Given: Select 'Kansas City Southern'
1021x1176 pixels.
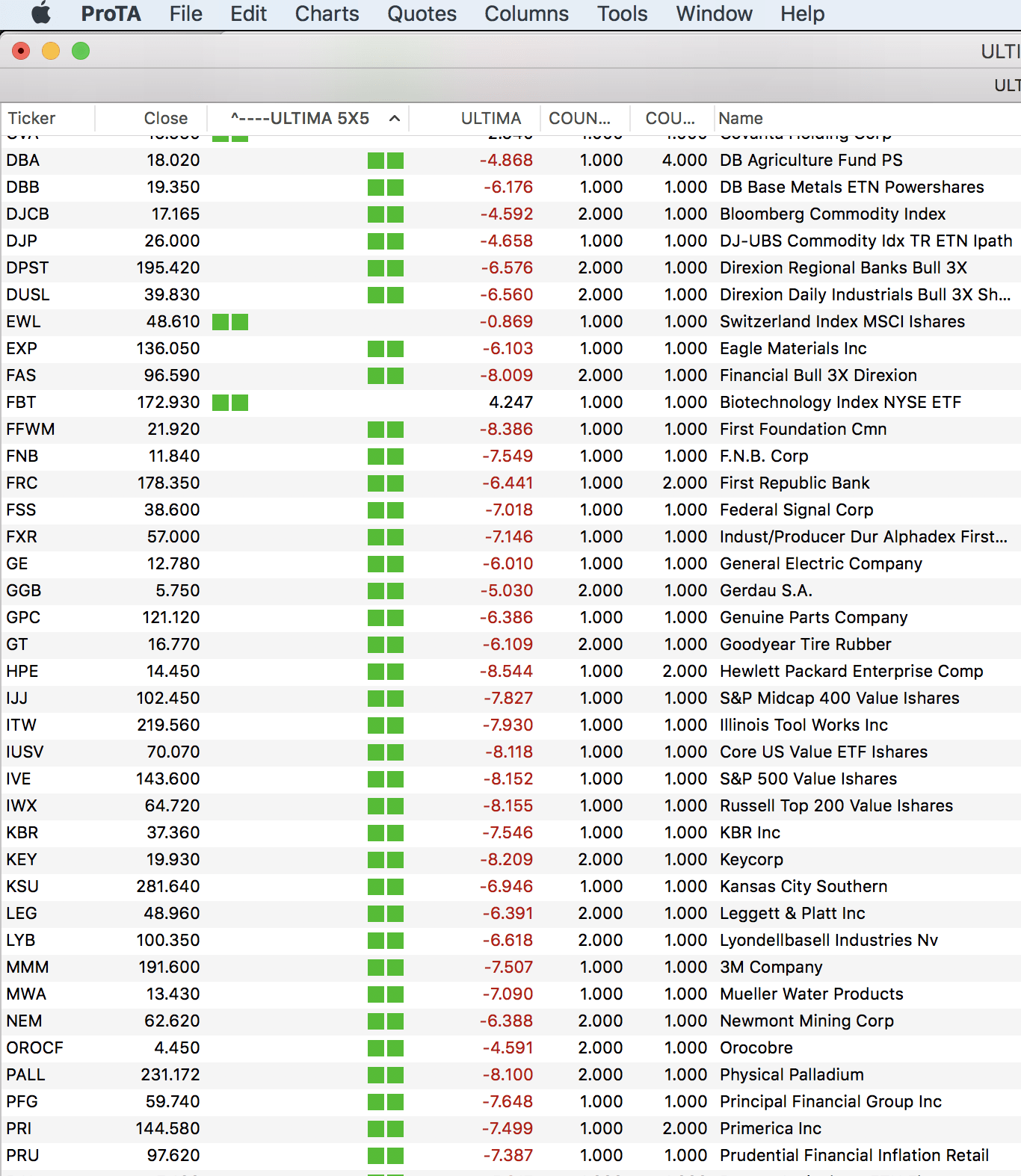Looking at the screenshot, I should pyautogui.click(x=803, y=887).
